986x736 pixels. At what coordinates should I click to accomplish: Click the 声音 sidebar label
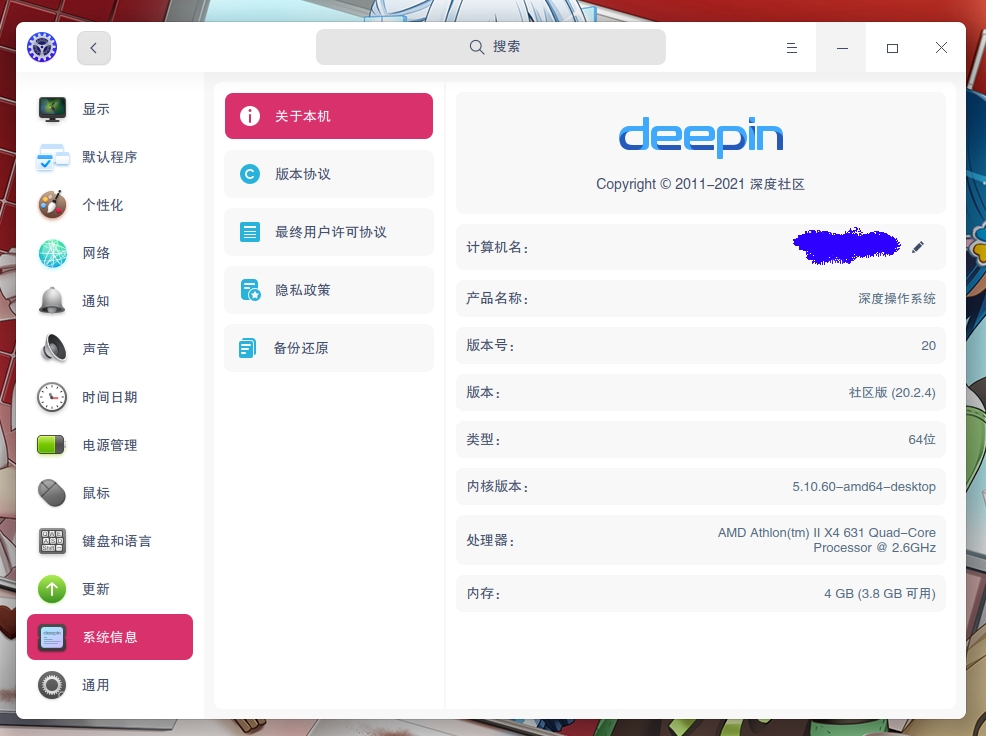(96, 348)
